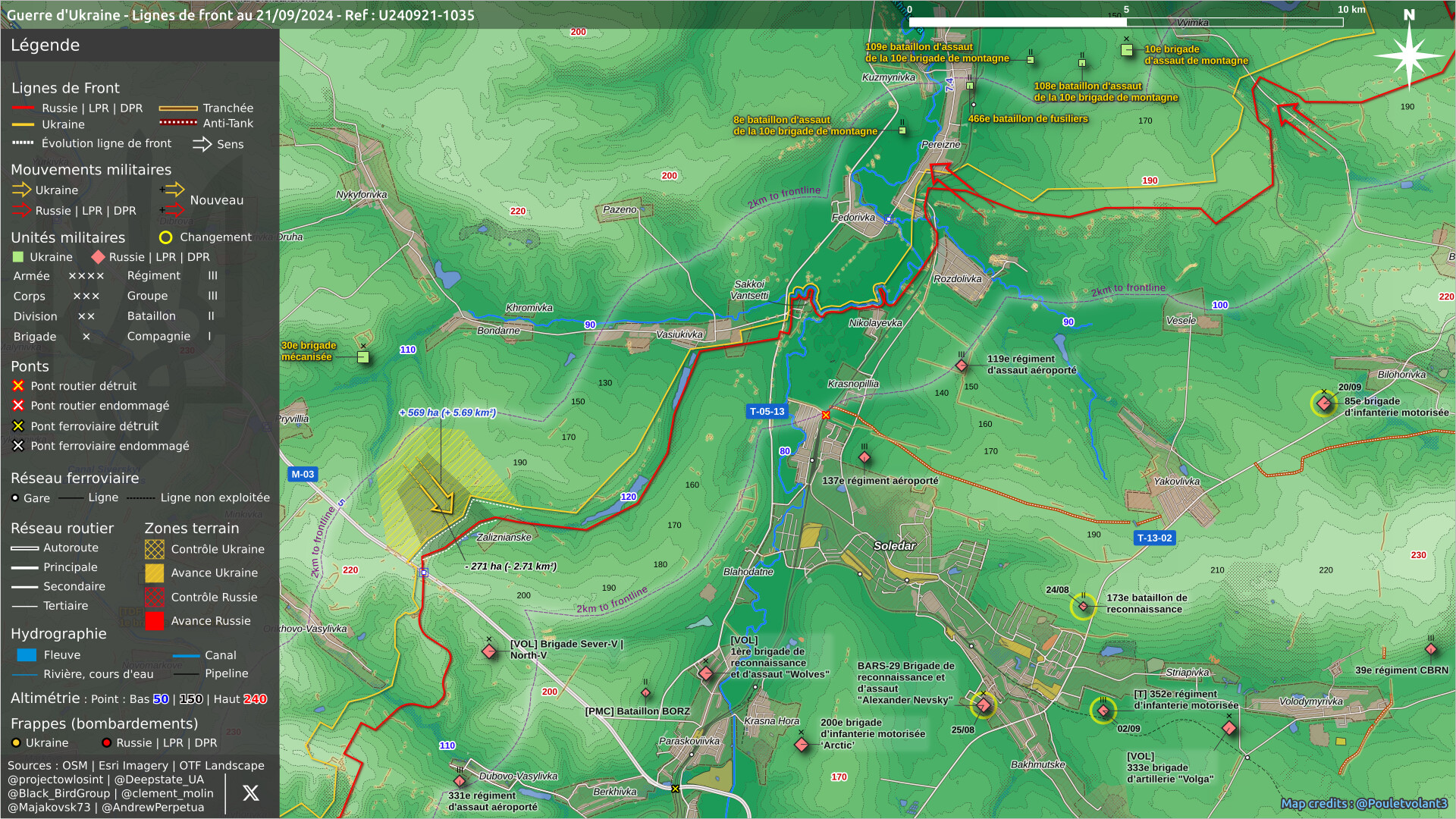Click the 30e brigade mécanisée unit marker
Viewport: 1456px width, 819px height.
(x=363, y=357)
